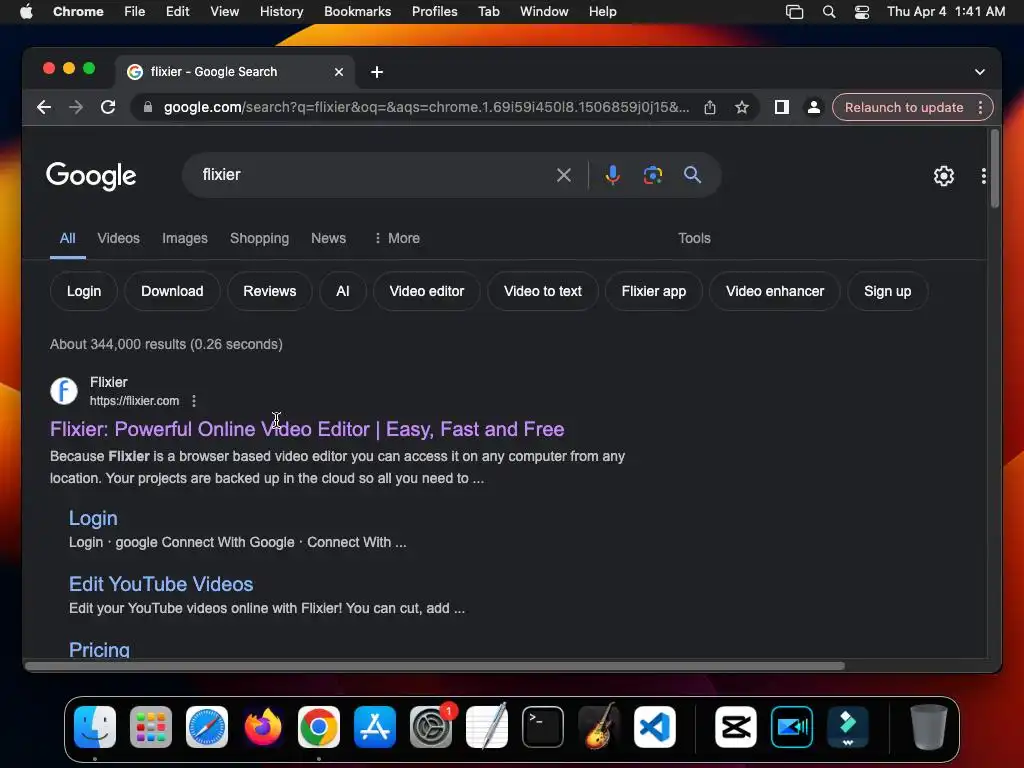Viewport: 1024px width, 768px height.
Task: Open the Edit YouTube Videos sitelink
Action: [161, 584]
